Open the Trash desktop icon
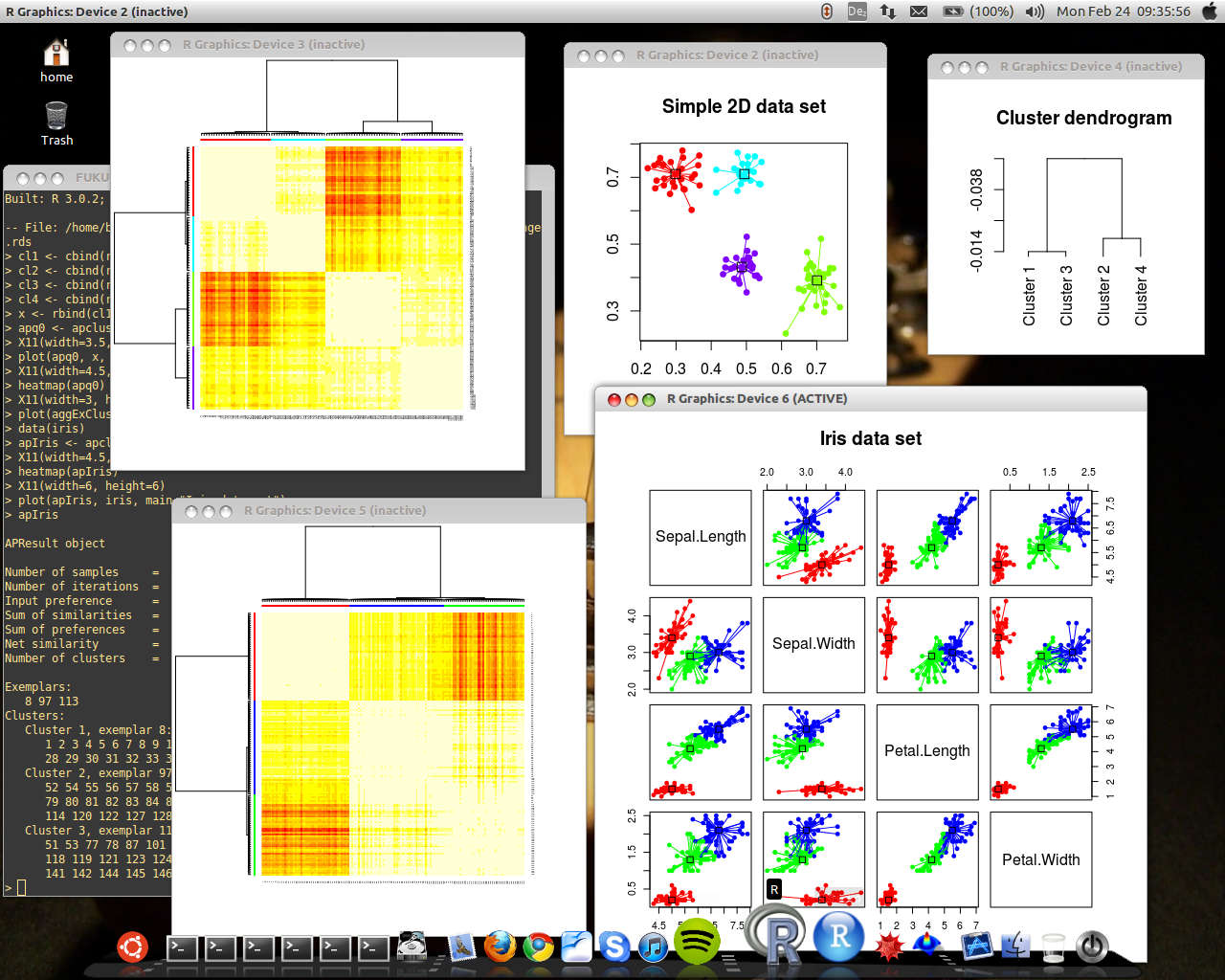 click(56, 123)
